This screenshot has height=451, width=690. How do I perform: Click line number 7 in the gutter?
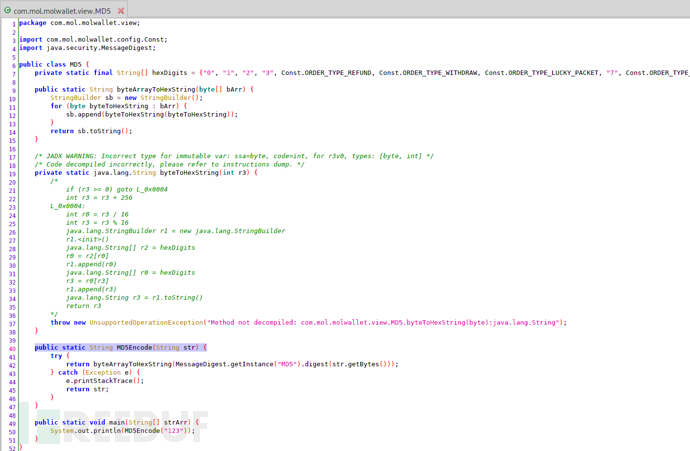click(x=14, y=74)
